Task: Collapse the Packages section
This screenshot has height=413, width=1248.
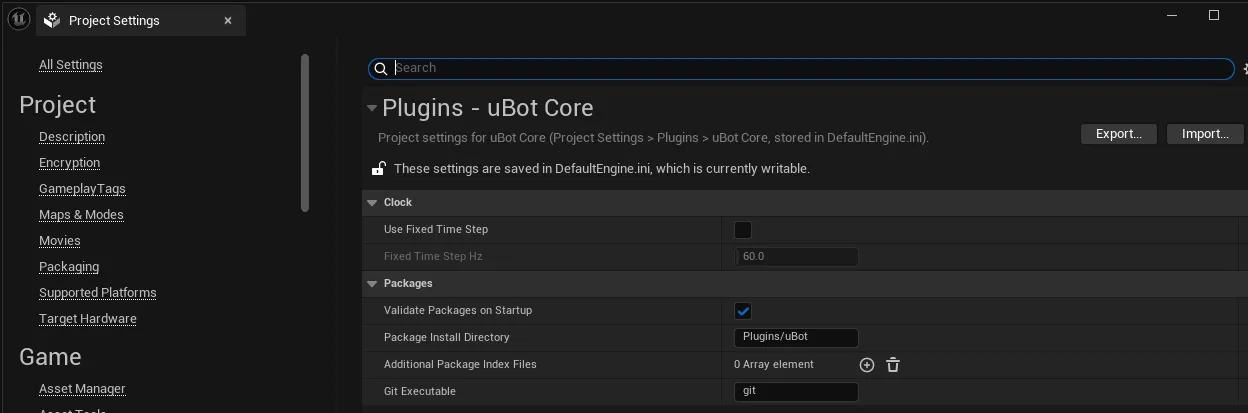Action: click(x=372, y=284)
